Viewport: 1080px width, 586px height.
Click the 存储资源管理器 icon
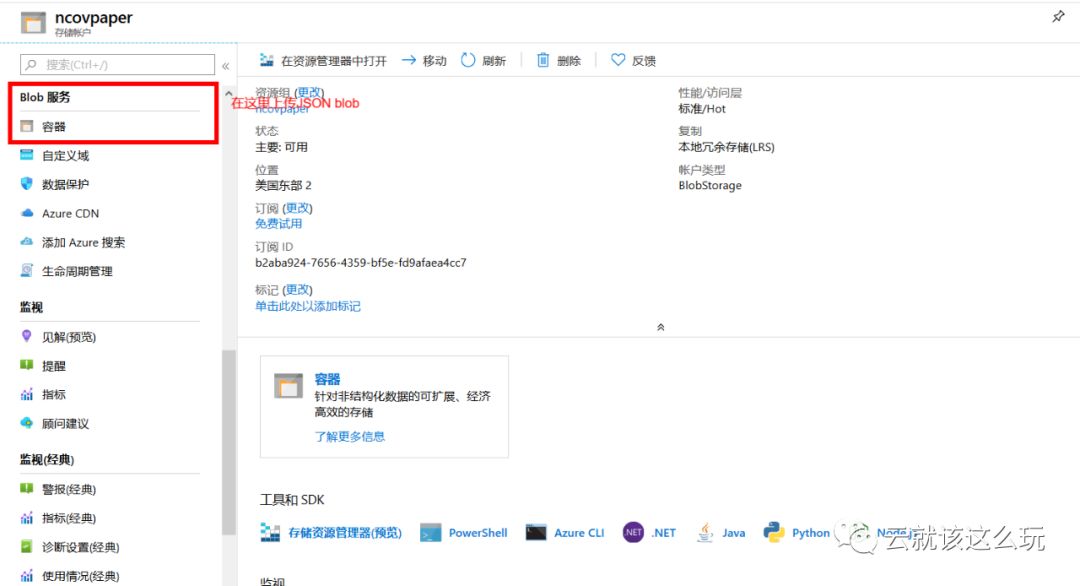[x=270, y=532]
